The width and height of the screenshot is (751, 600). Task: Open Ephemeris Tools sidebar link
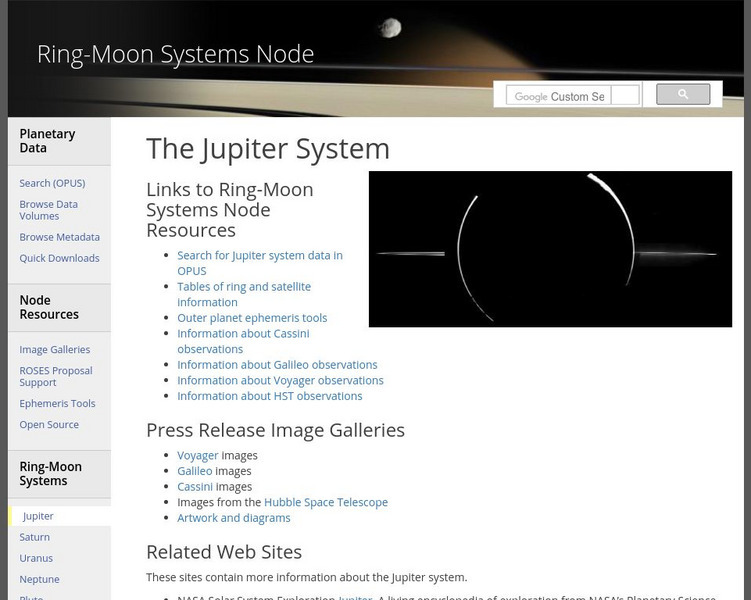[57, 404]
